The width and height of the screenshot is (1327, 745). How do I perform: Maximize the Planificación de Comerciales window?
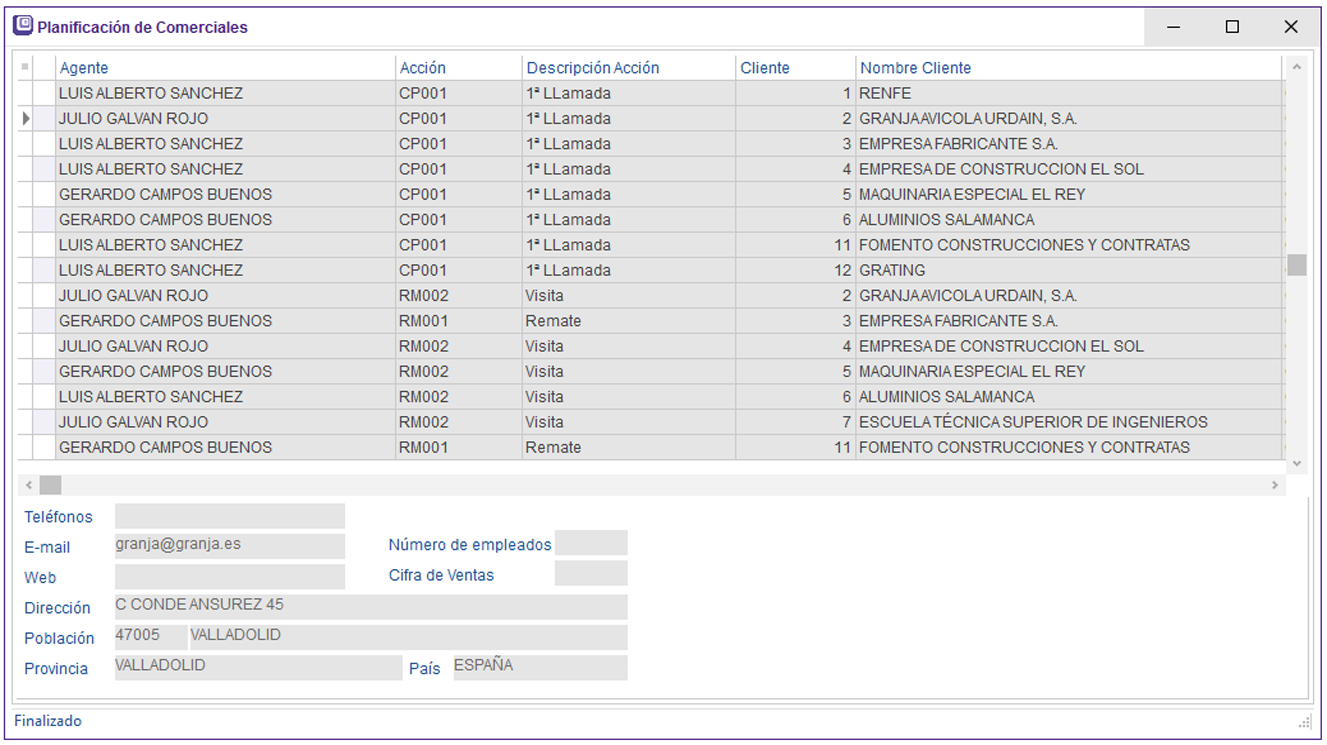(x=1232, y=27)
